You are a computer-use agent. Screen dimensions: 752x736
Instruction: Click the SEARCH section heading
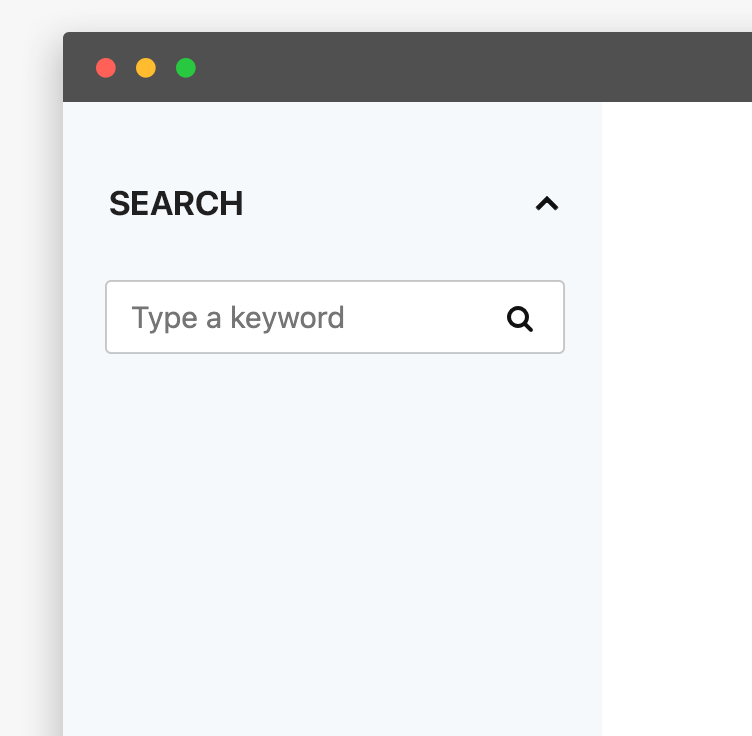176,204
